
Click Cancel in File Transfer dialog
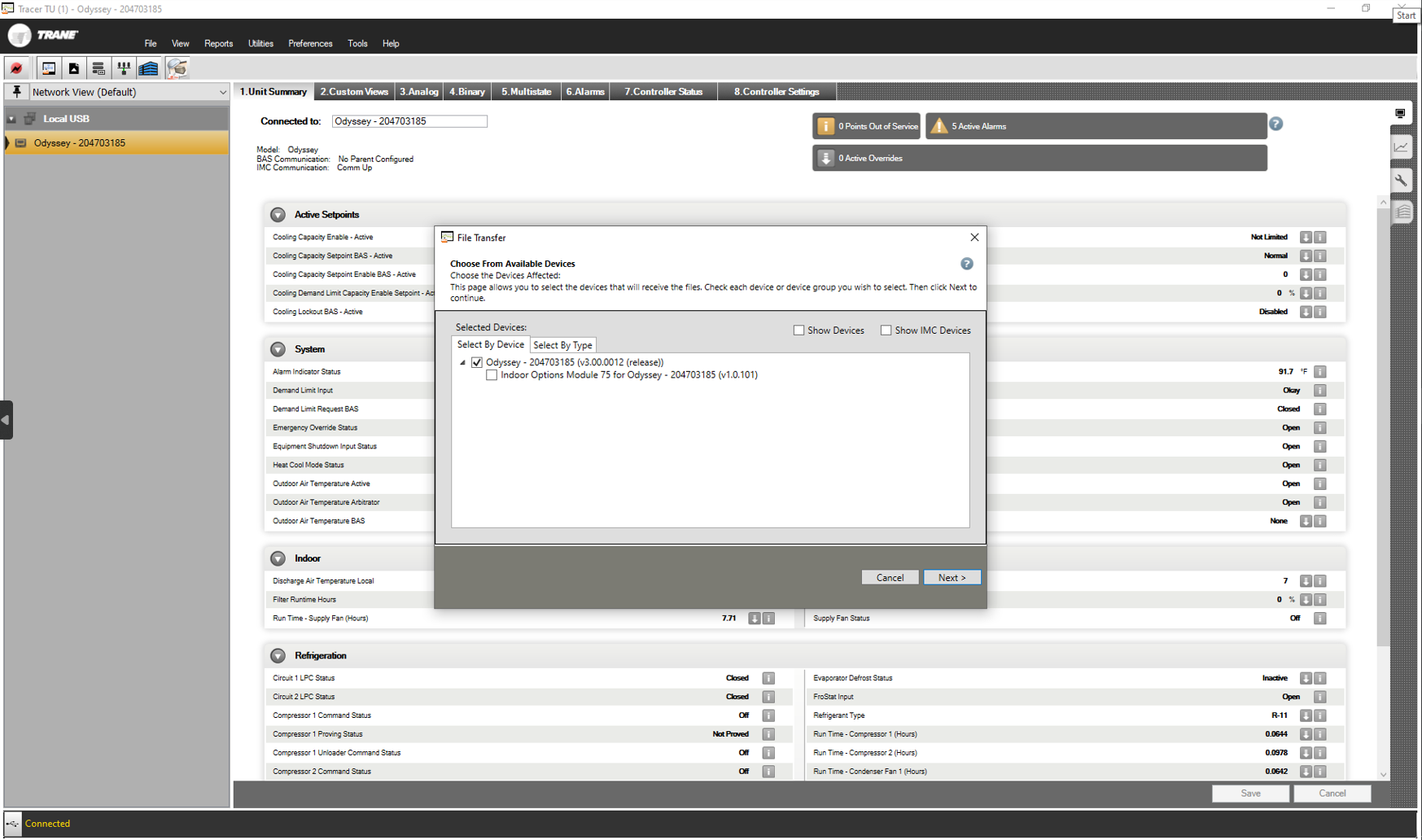(x=890, y=577)
